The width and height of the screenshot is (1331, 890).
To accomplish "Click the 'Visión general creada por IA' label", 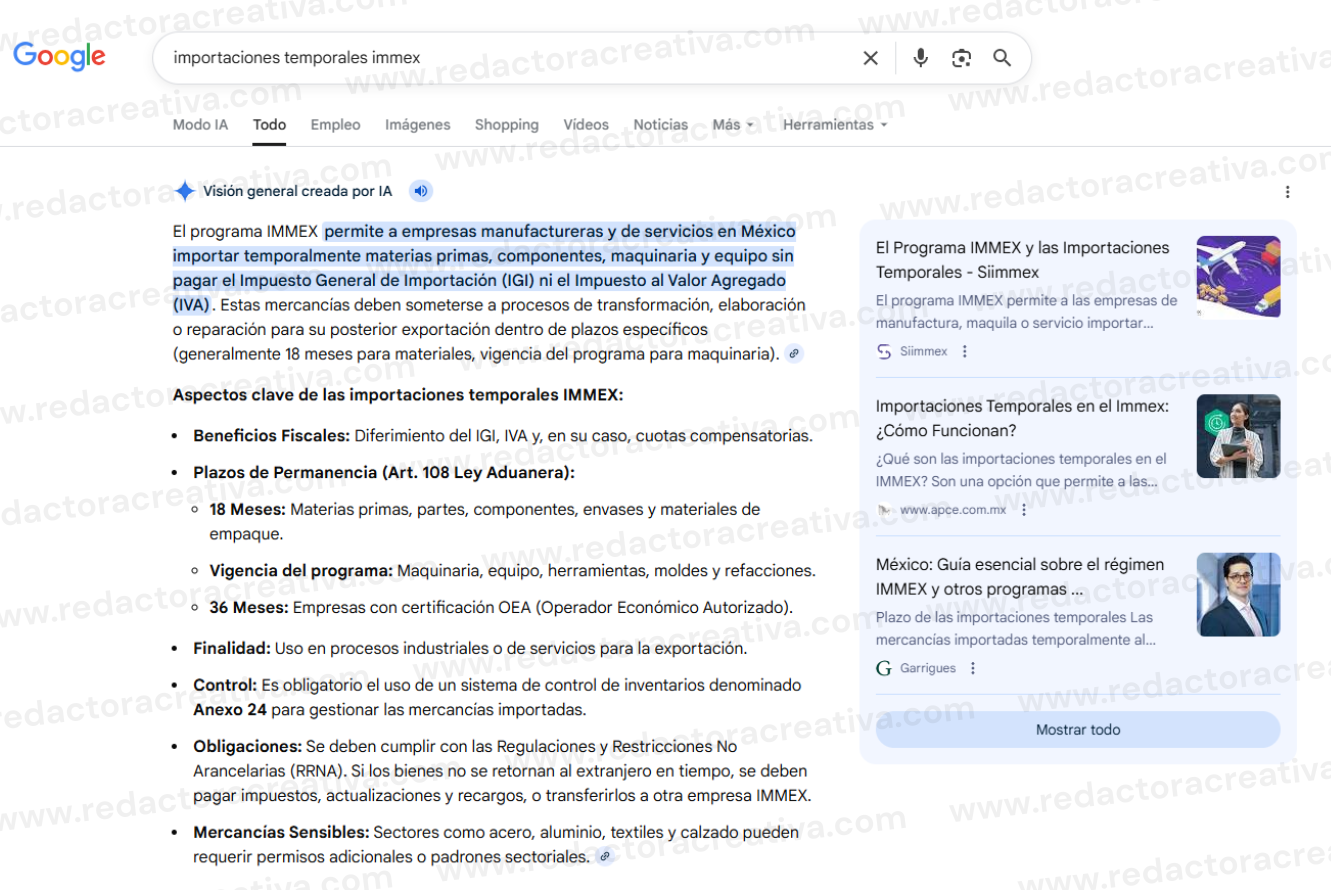I will point(297,191).
